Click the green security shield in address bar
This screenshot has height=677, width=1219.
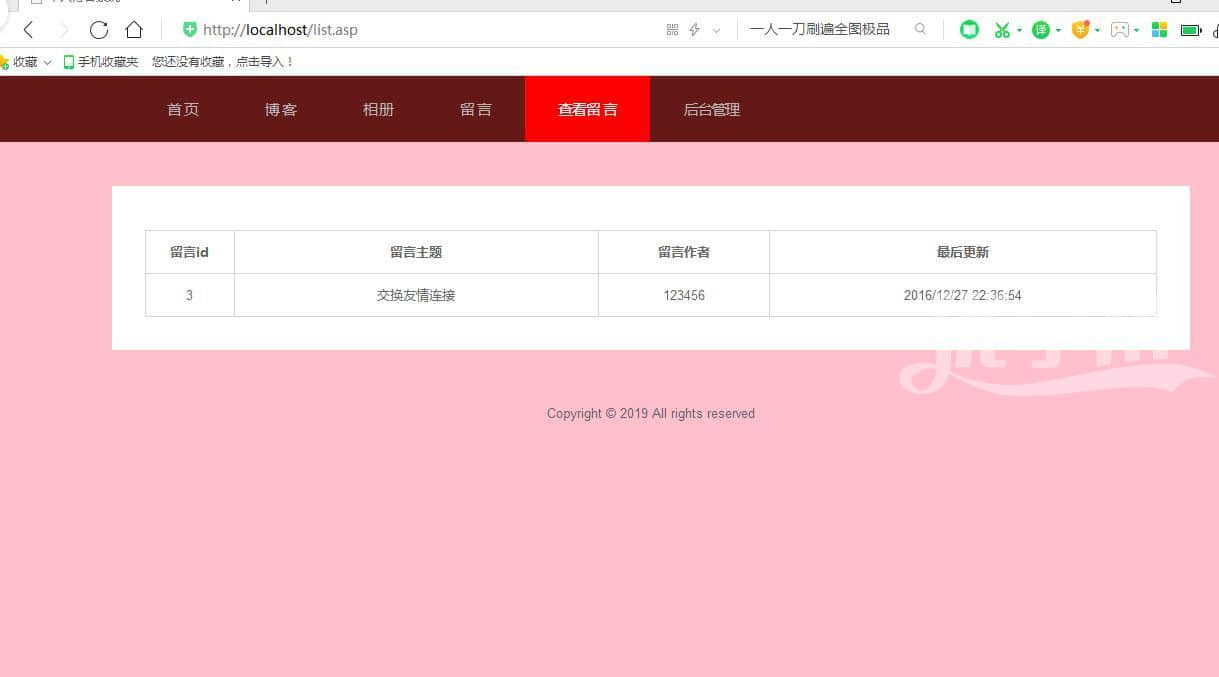click(x=189, y=30)
